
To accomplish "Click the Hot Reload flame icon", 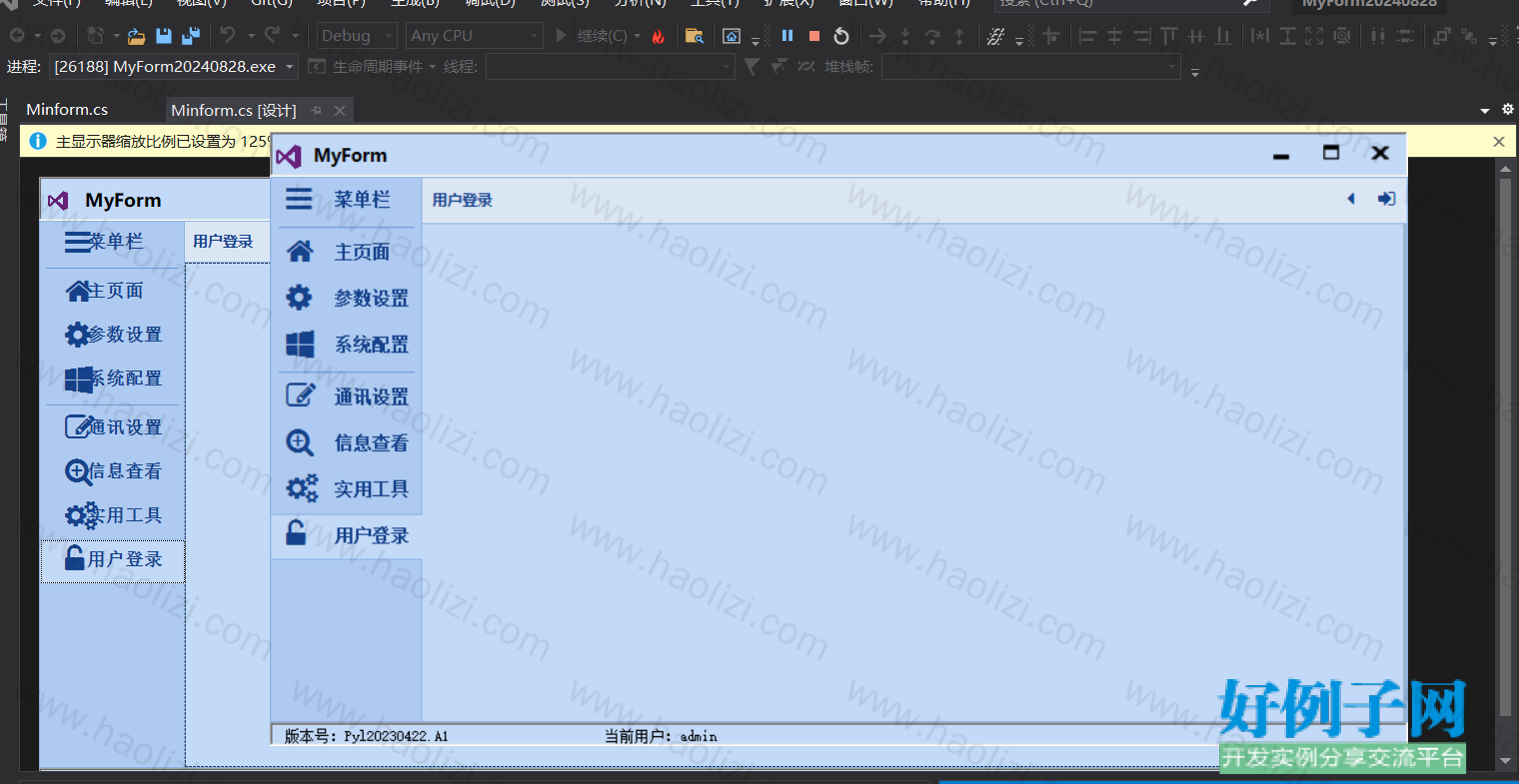I will 658,36.
